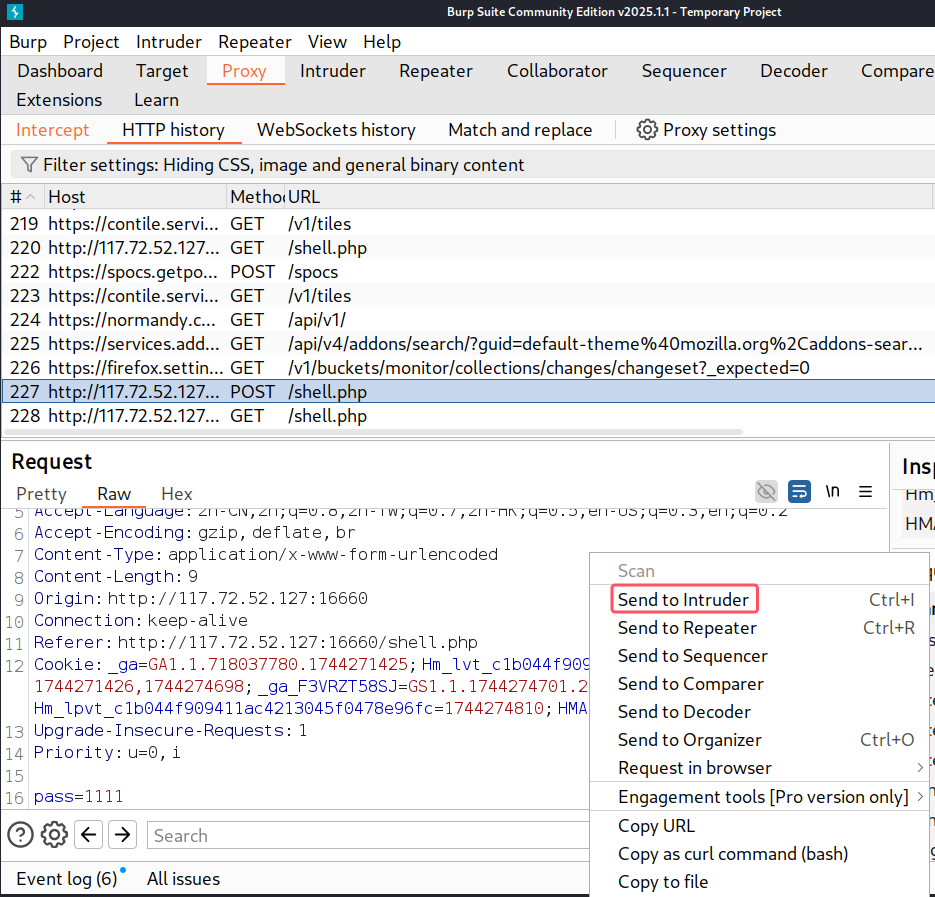
Task: Switch request view to Pretty
Action: (x=41, y=493)
